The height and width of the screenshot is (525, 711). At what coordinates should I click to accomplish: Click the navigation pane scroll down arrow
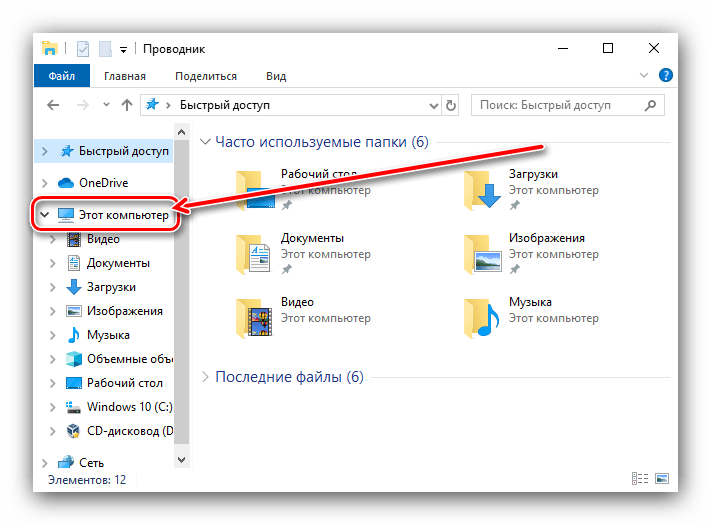pos(181,460)
